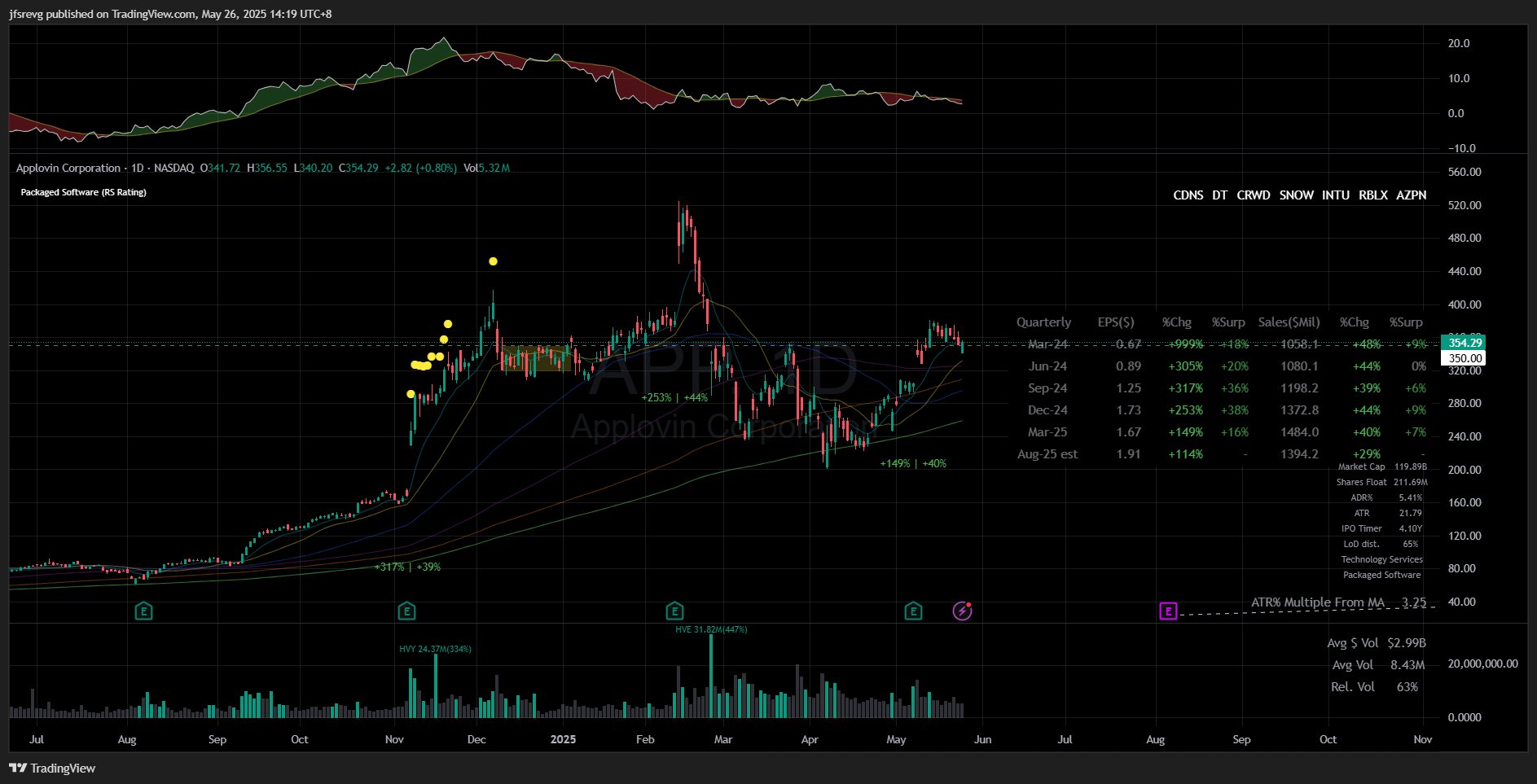
Task: Click the IPO Timer 4.10Y value
Action: pyautogui.click(x=1411, y=529)
